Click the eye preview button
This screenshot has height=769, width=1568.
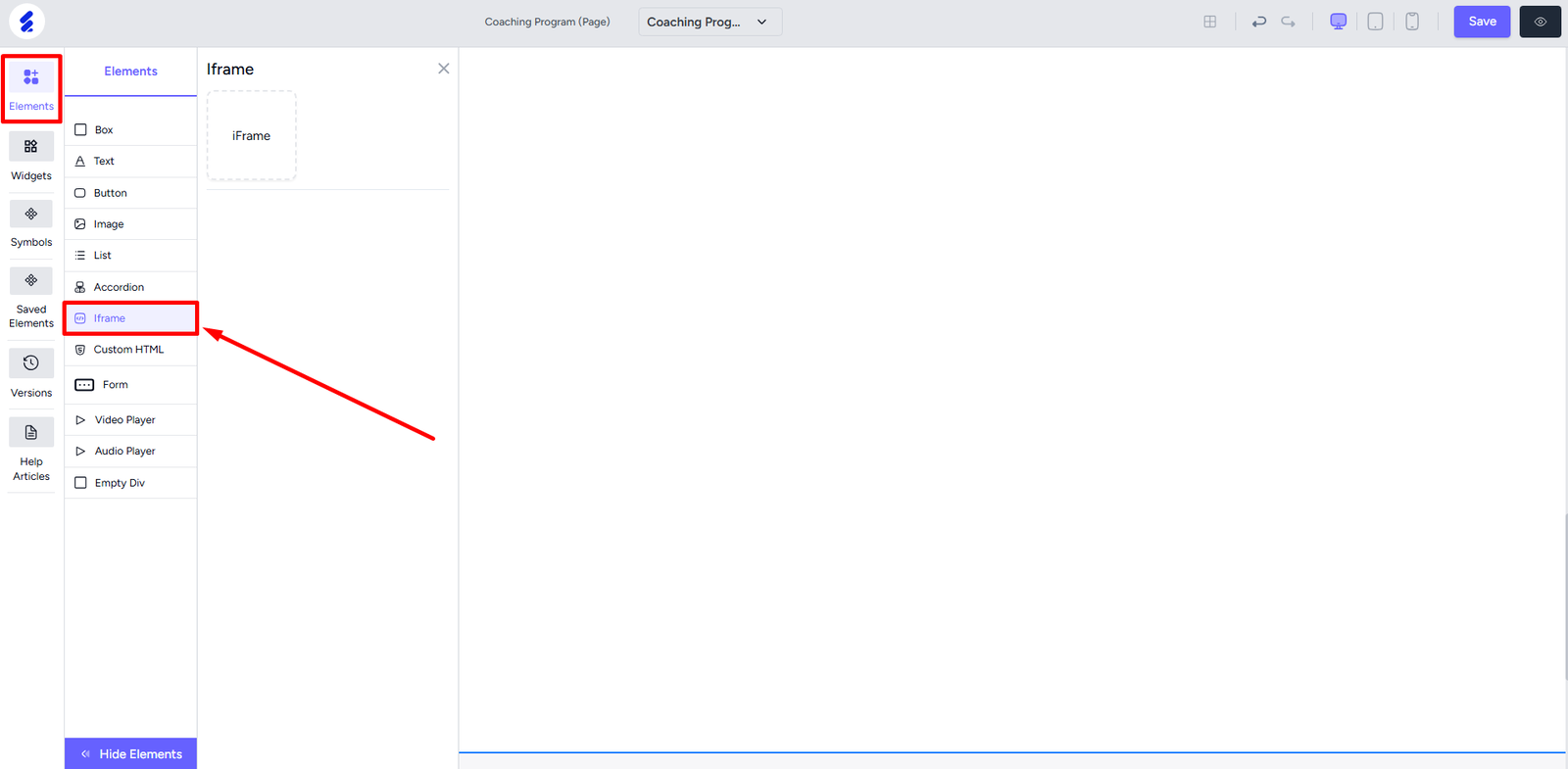1540,22
